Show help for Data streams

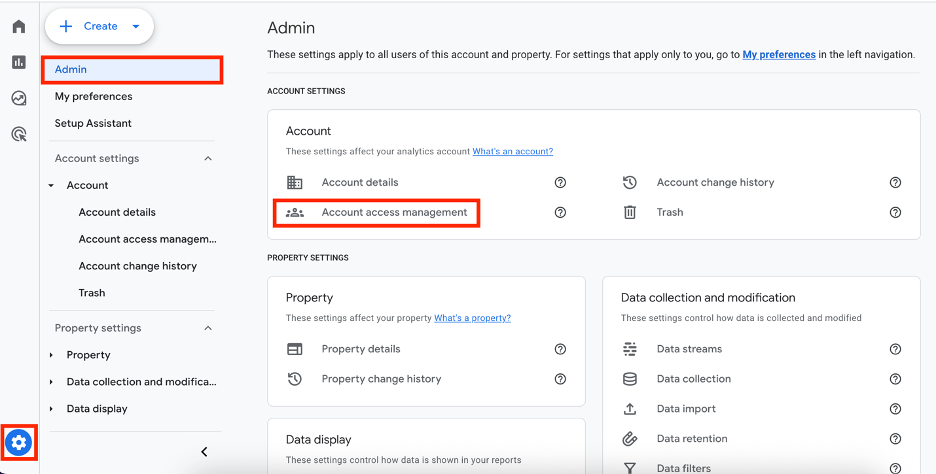click(x=895, y=349)
